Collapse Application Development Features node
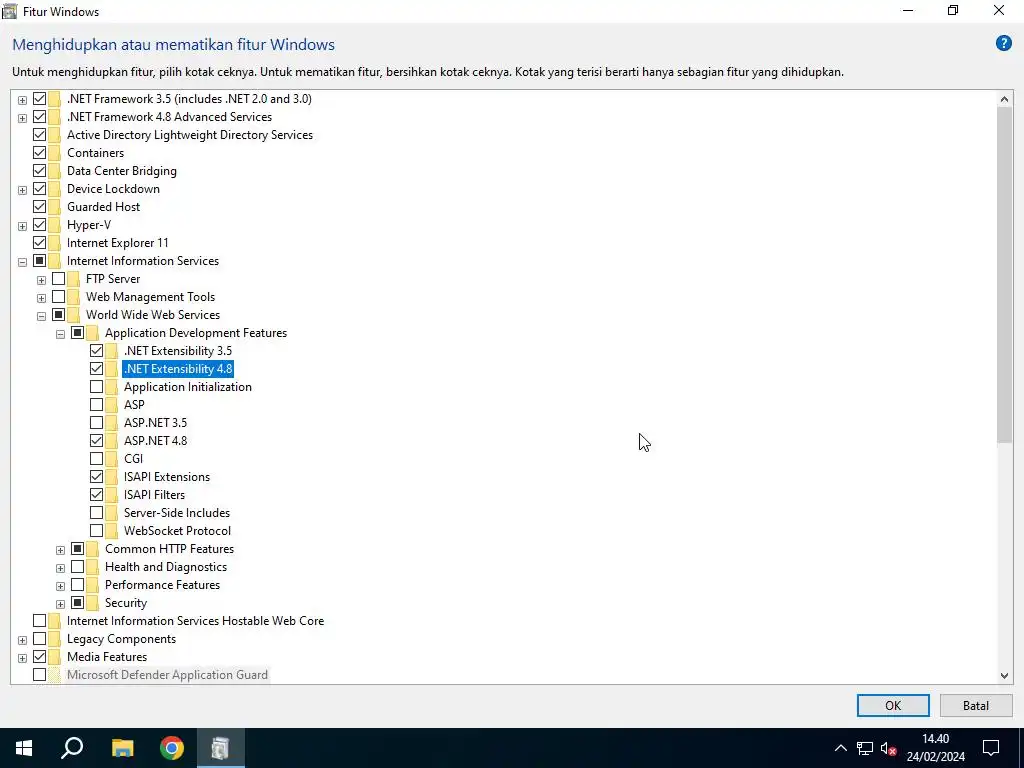1024x768 pixels. 60,334
